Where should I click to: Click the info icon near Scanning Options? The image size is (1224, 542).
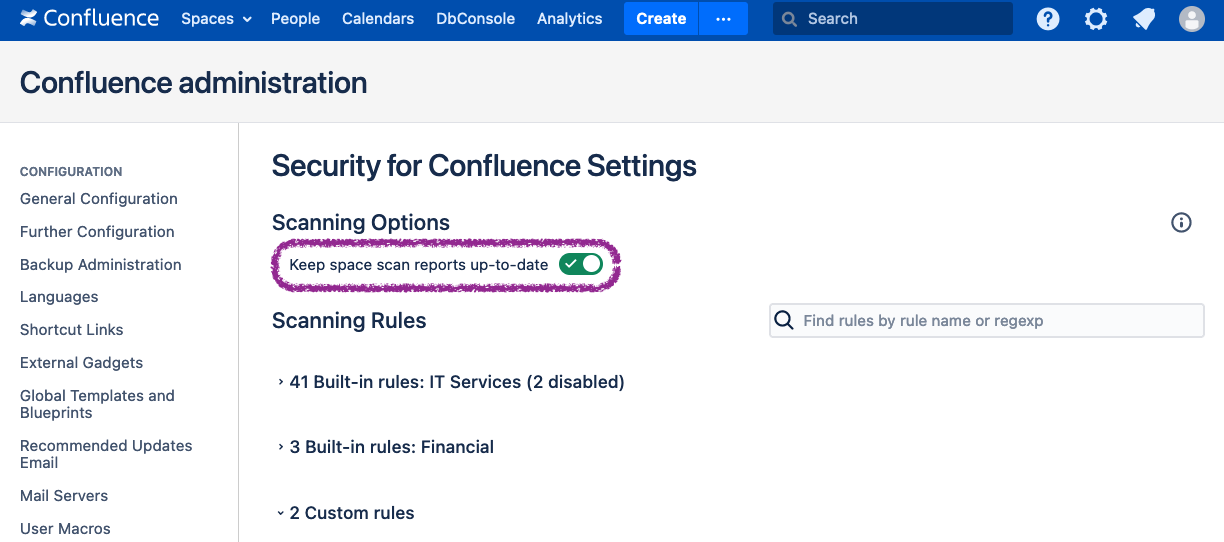tap(1181, 223)
